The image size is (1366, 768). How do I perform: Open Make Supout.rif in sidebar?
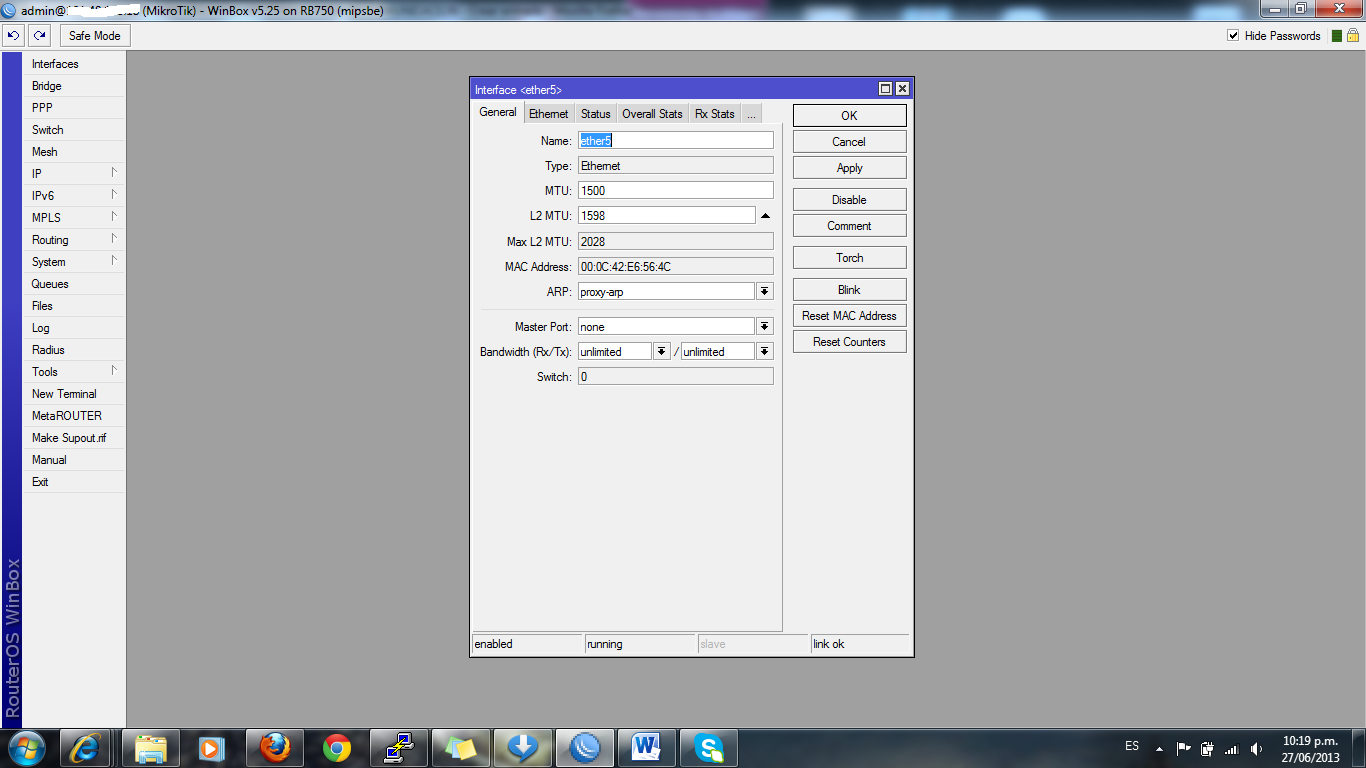point(75,438)
